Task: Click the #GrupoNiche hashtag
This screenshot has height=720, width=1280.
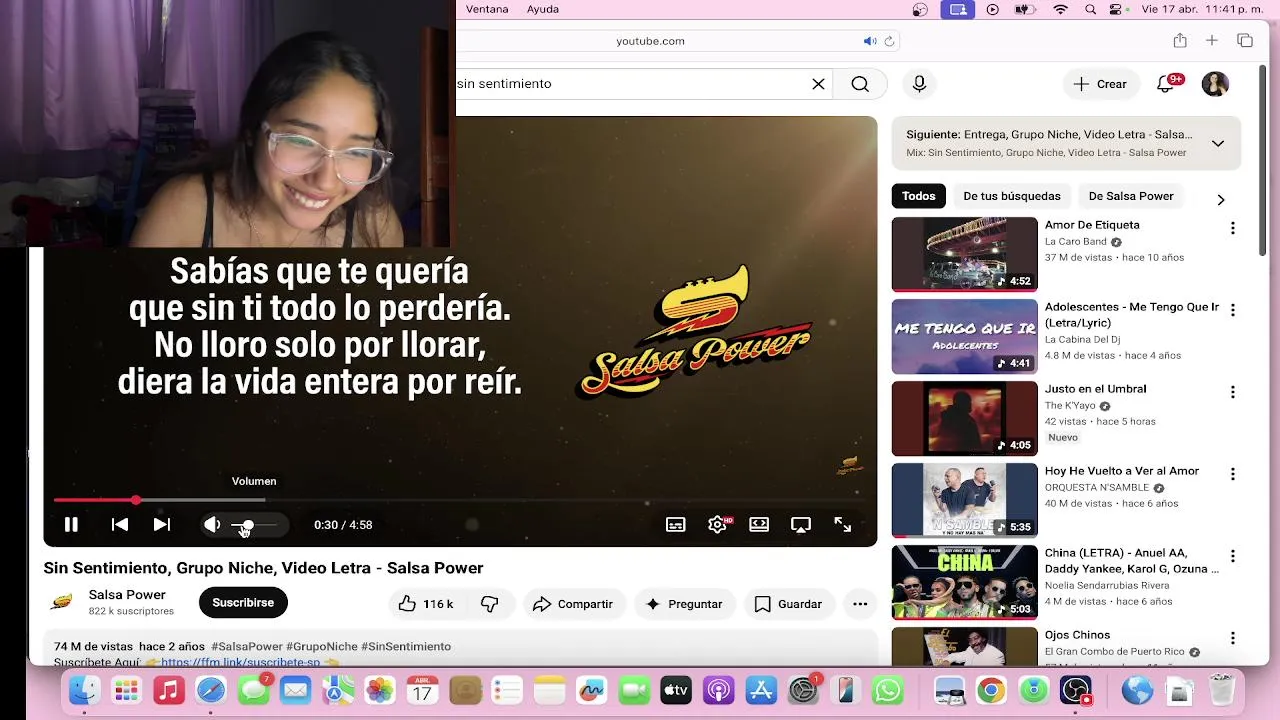Action: coord(321,646)
